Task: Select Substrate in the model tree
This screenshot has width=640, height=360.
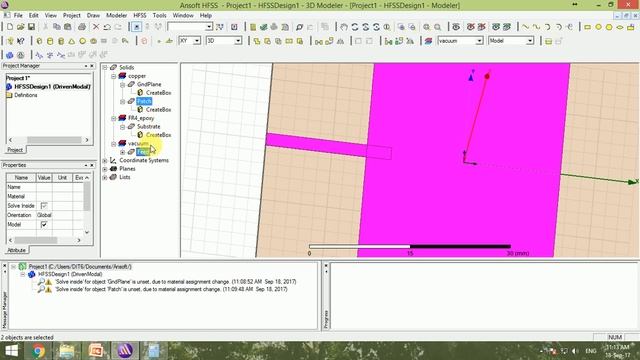Action: pyautogui.click(x=148, y=127)
